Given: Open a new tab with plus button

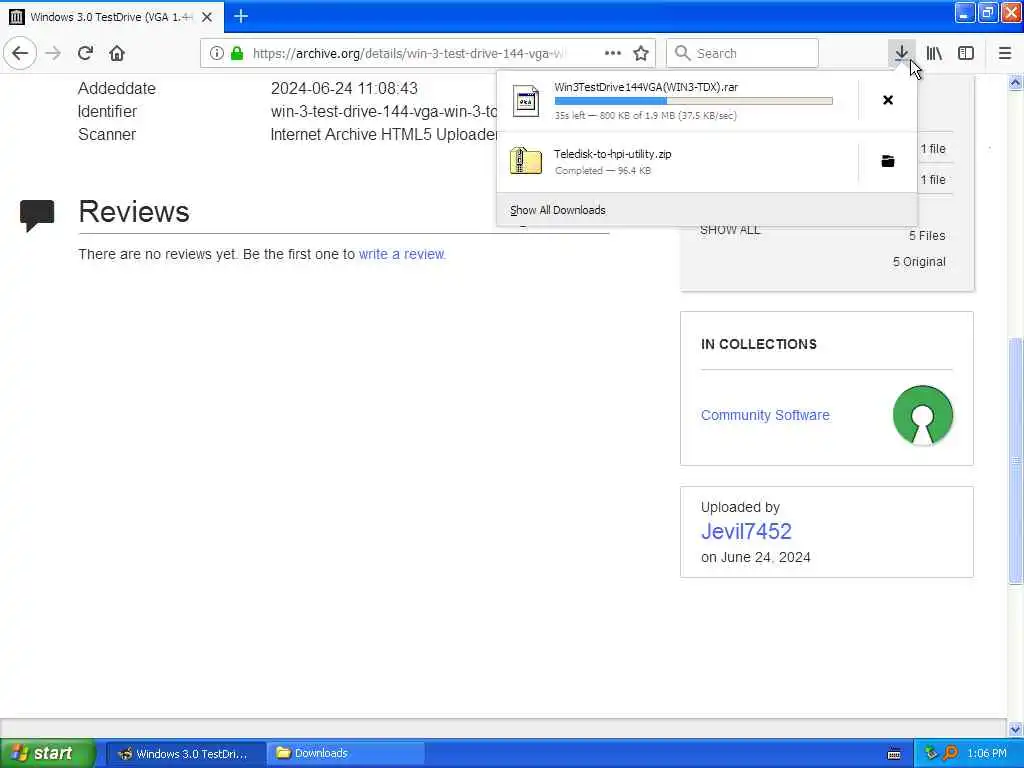Looking at the screenshot, I should click(241, 16).
